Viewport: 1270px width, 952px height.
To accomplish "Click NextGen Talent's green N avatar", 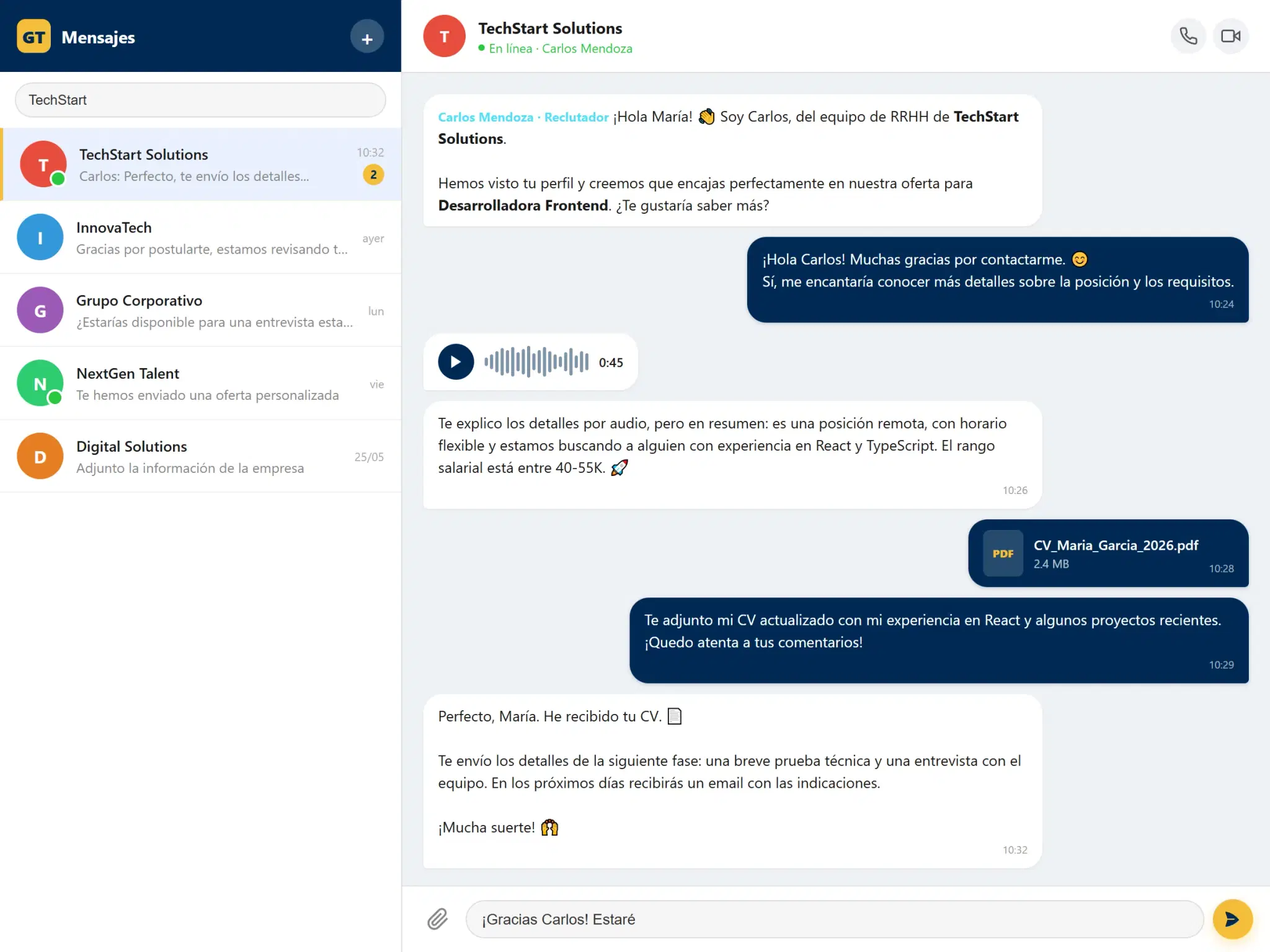I will point(40,383).
